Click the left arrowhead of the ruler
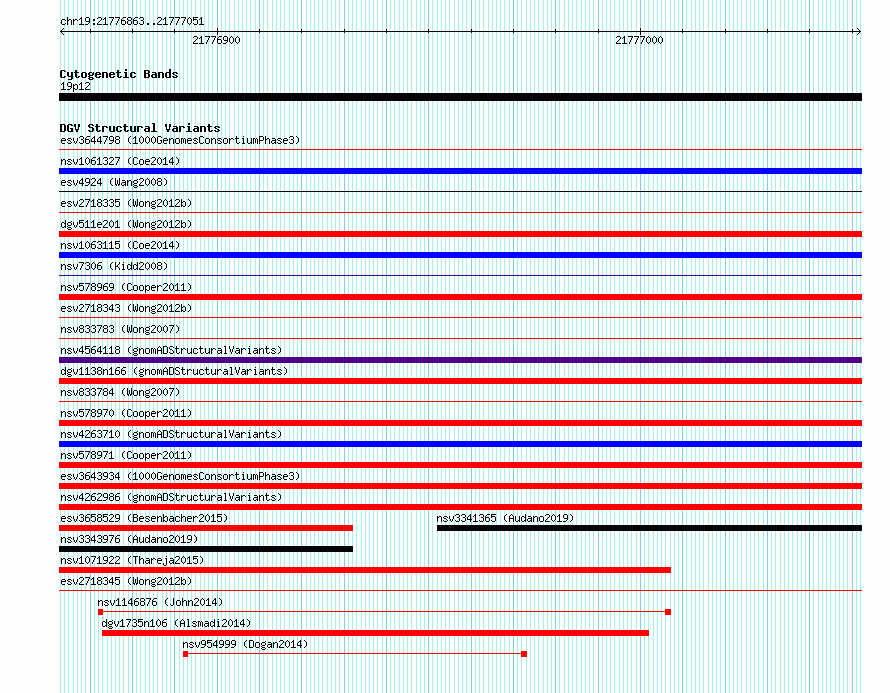This screenshot has height=693, width=890. coord(62,32)
